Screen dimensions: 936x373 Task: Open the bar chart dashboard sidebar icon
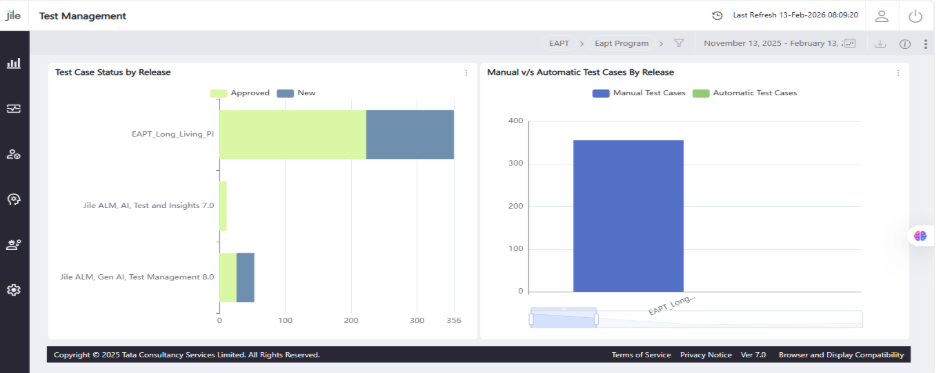(14, 63)
